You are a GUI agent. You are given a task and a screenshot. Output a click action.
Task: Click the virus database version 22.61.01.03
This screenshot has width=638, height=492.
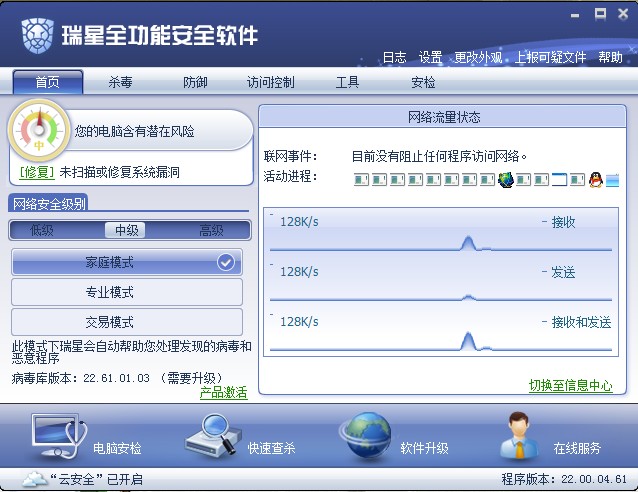(x=116, y=378)
